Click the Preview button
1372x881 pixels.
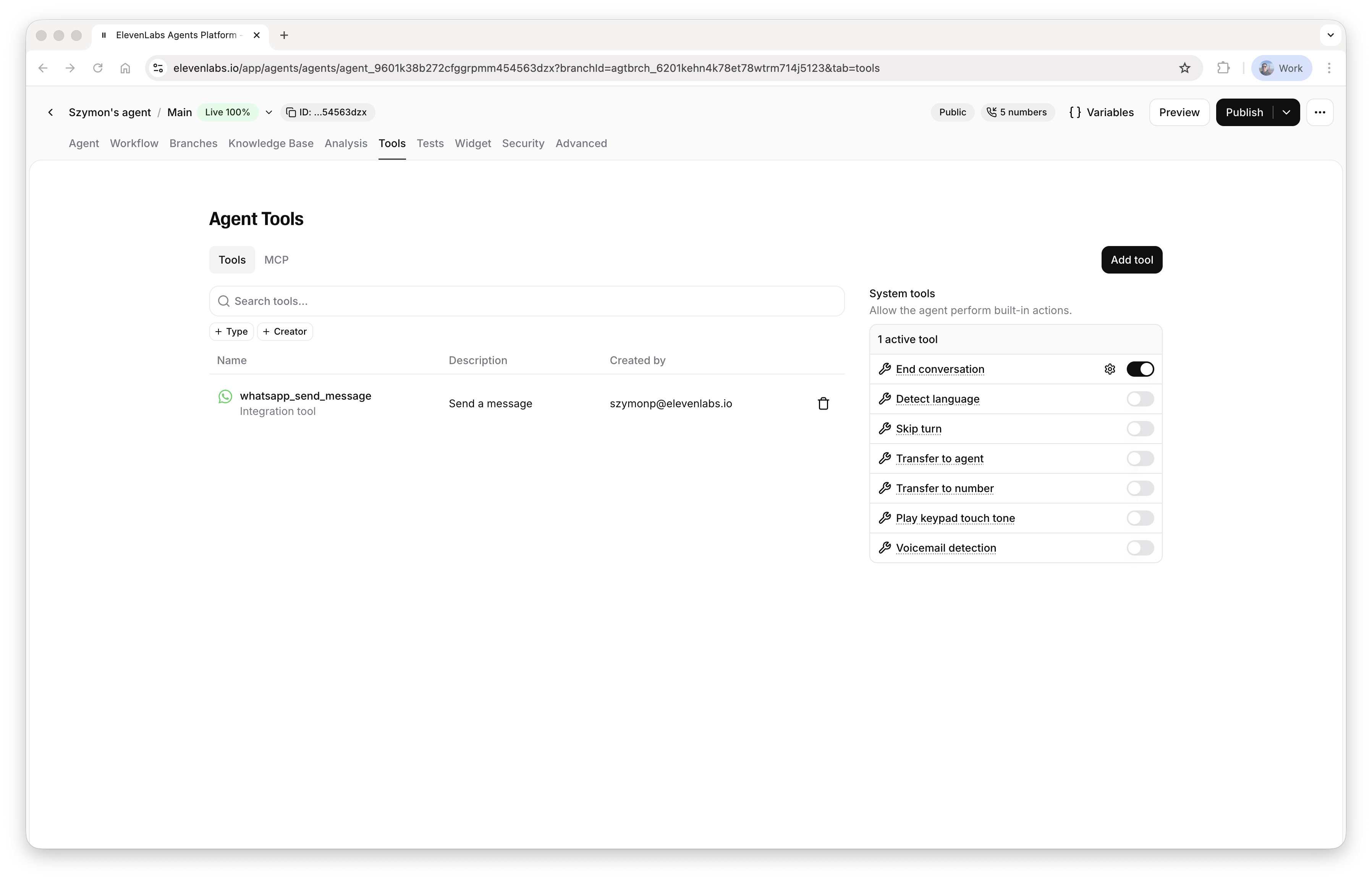(x=1179, y=112)
